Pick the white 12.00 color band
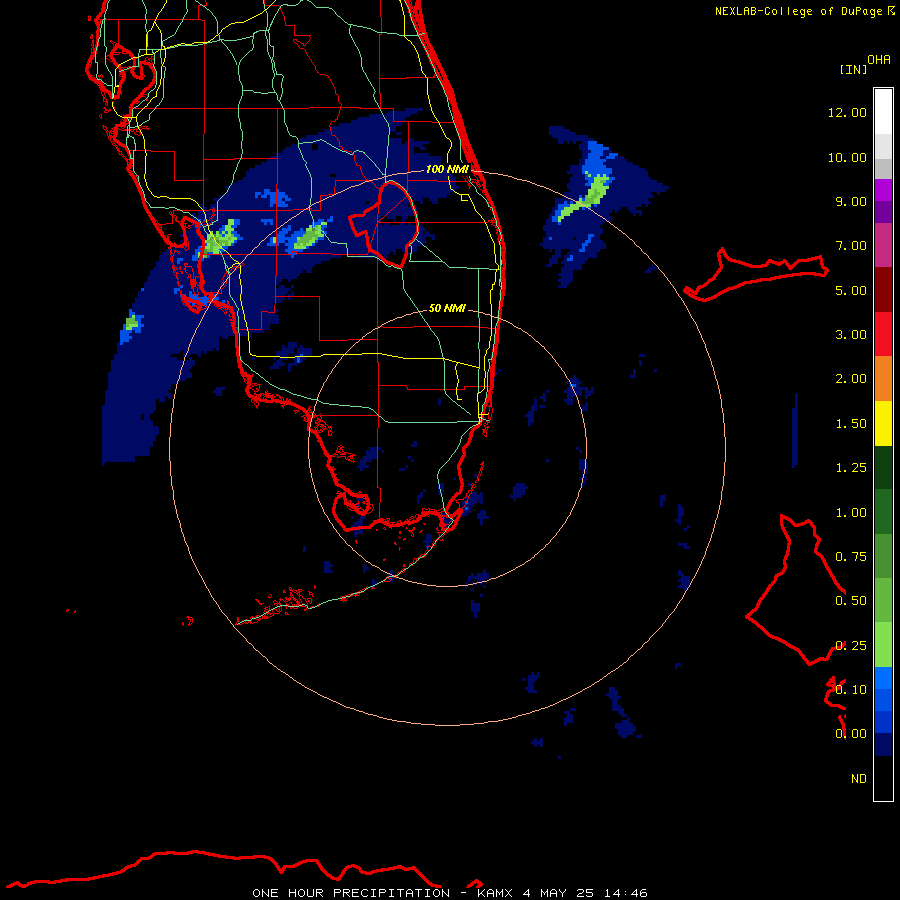This screenshot has height=900, width=900. point(883,112)
